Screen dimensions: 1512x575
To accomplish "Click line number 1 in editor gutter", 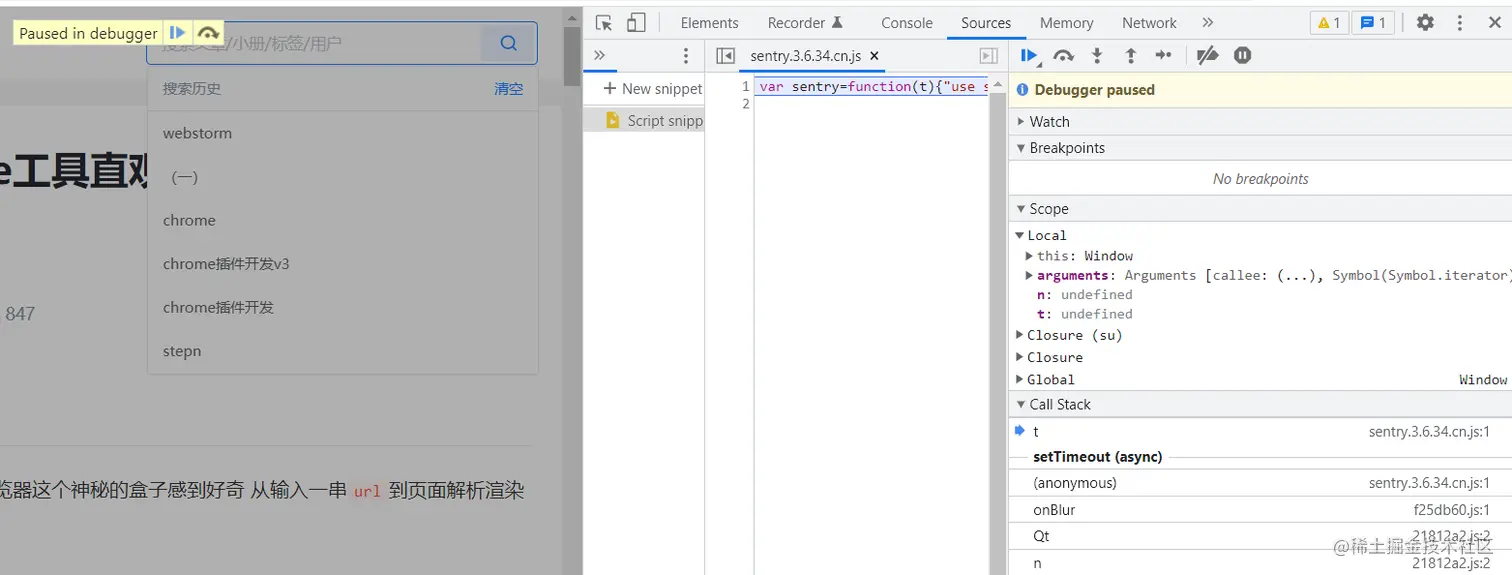I will tap(745, 86).
